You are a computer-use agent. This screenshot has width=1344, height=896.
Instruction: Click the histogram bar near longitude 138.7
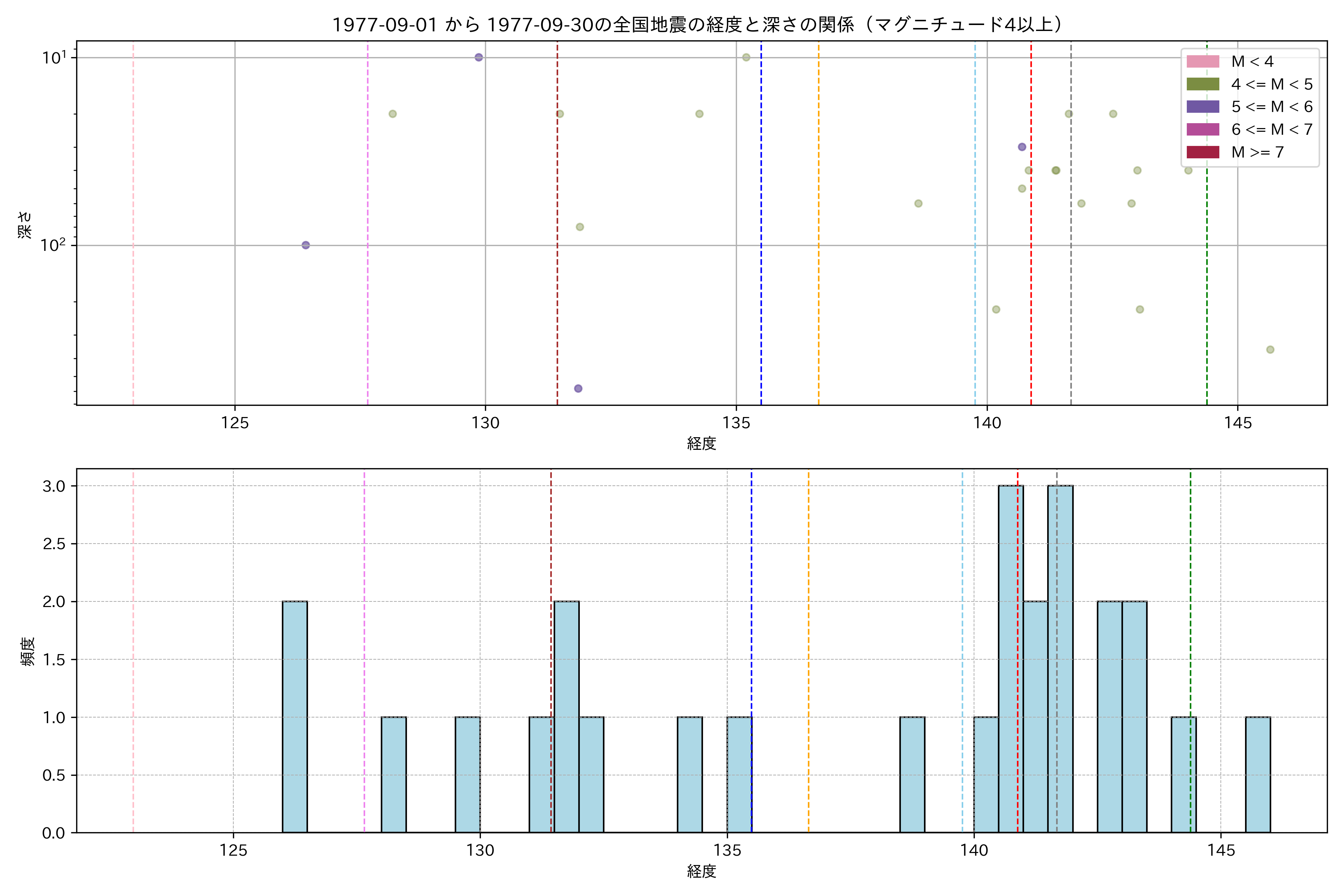(912, 774)
